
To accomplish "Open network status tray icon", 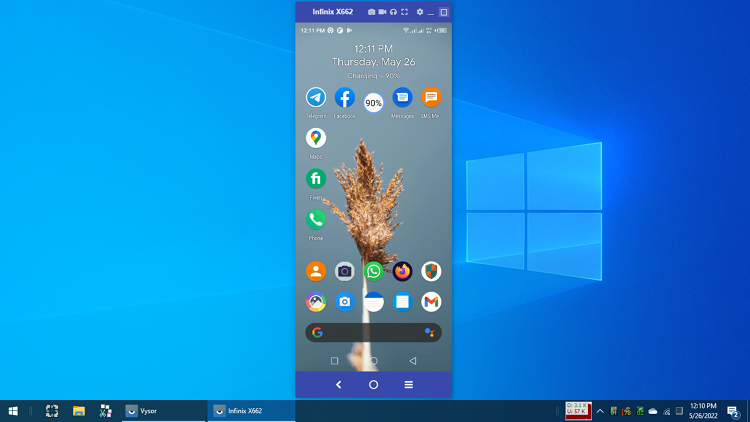I will click(666, 411).
